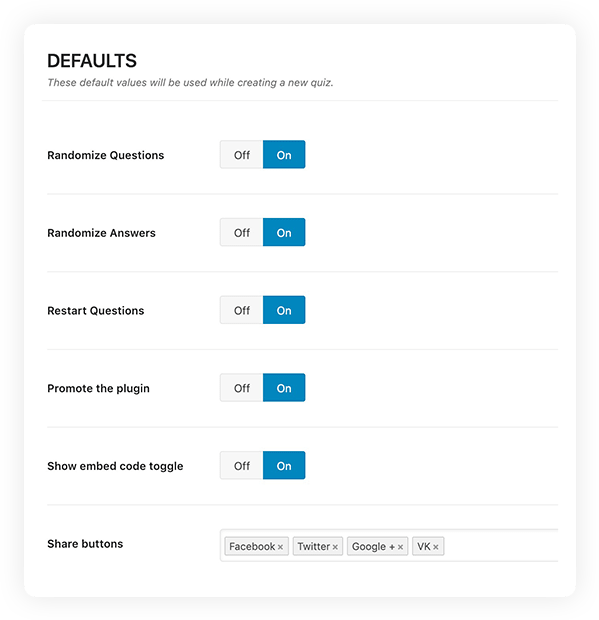Turn off Show embed code toggle
Viewport: 599px width, 620px height.
tap(242, 465)
